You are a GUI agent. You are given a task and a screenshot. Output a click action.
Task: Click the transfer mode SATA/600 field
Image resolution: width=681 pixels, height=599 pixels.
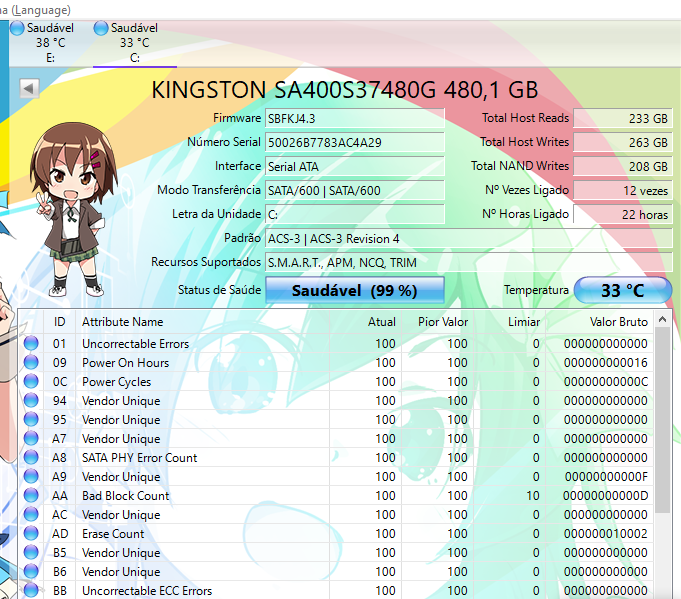click(x=354, y=190)
